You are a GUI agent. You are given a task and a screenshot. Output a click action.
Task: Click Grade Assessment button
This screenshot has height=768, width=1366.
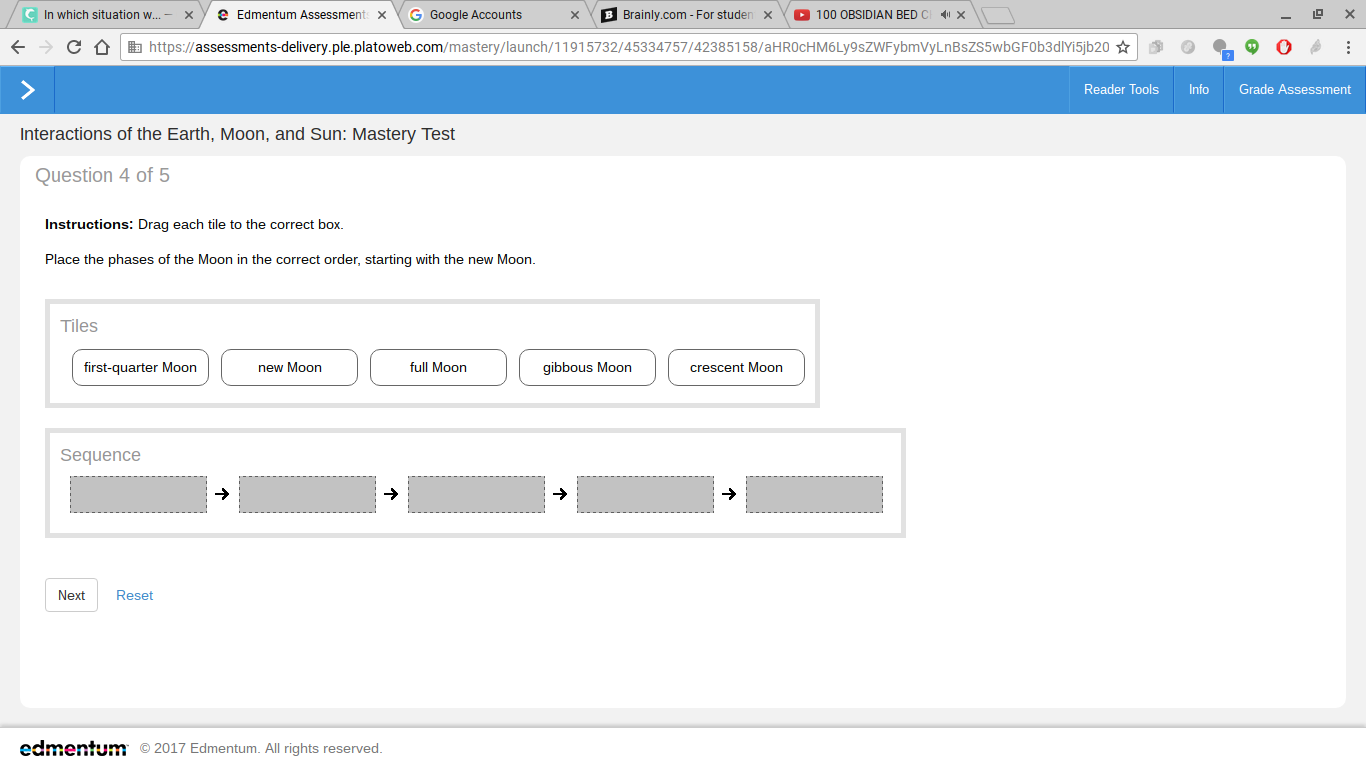[1295, 90]
